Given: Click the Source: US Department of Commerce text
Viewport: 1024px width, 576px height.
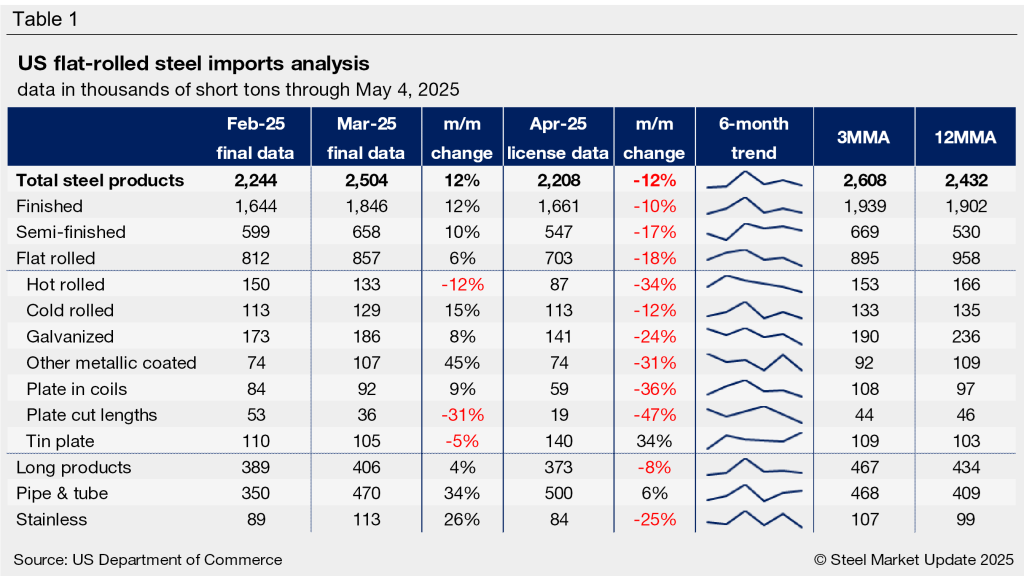Looking at the screenshot, I should (148, 559).
